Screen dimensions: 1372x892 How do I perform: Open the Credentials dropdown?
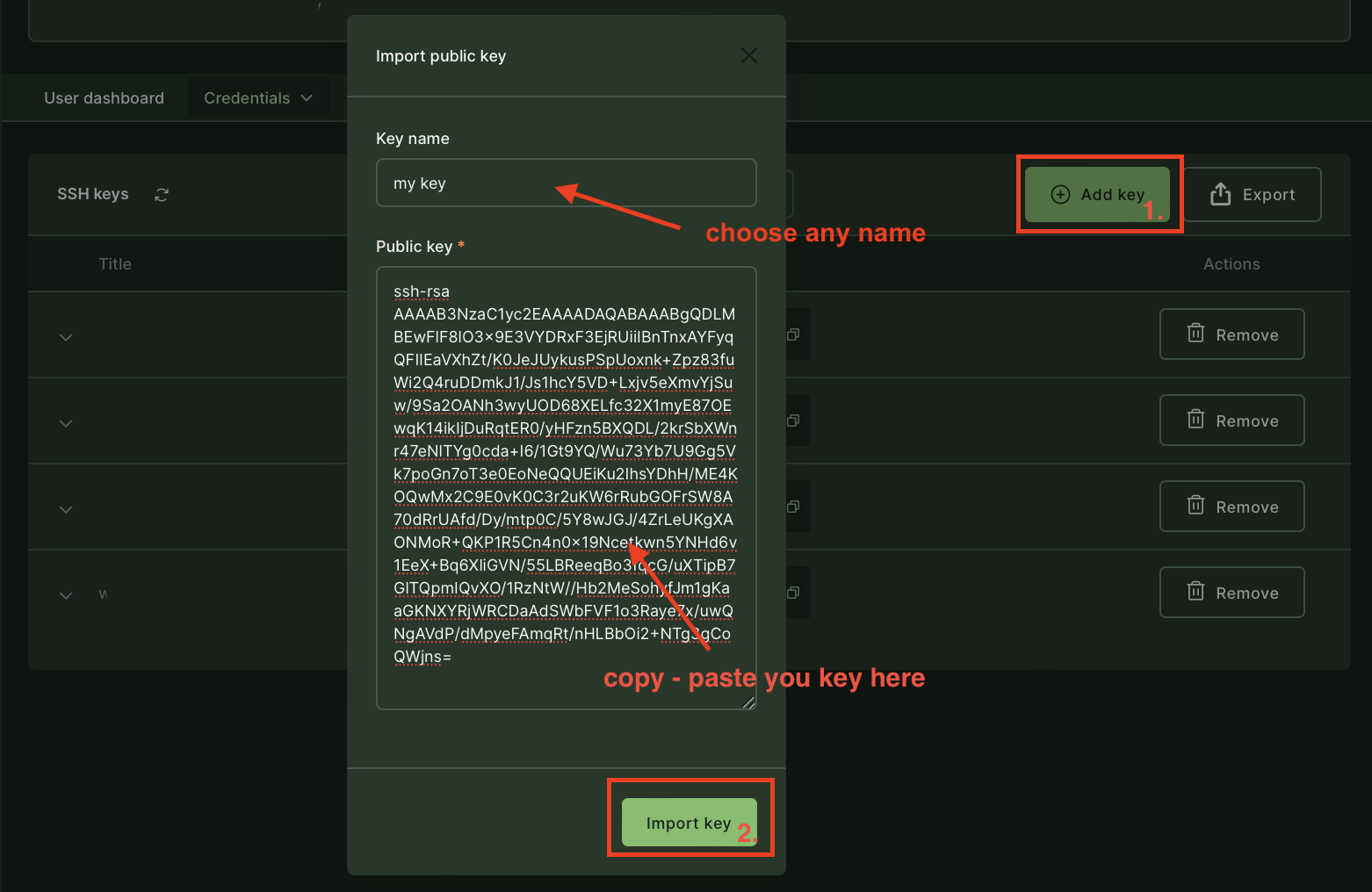tap(258, 97)
